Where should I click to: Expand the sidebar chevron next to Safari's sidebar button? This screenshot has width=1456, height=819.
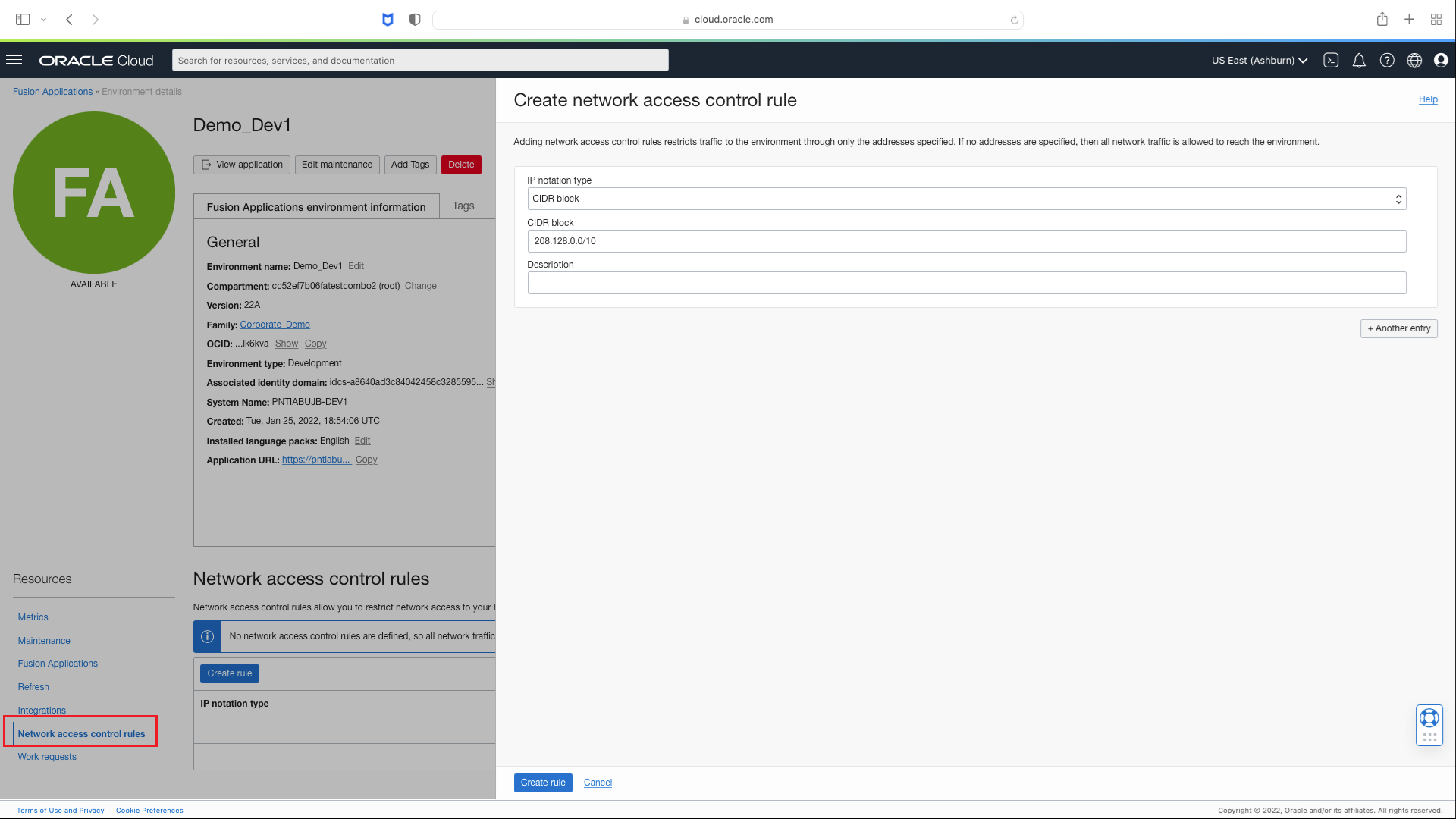coord(43,20)
